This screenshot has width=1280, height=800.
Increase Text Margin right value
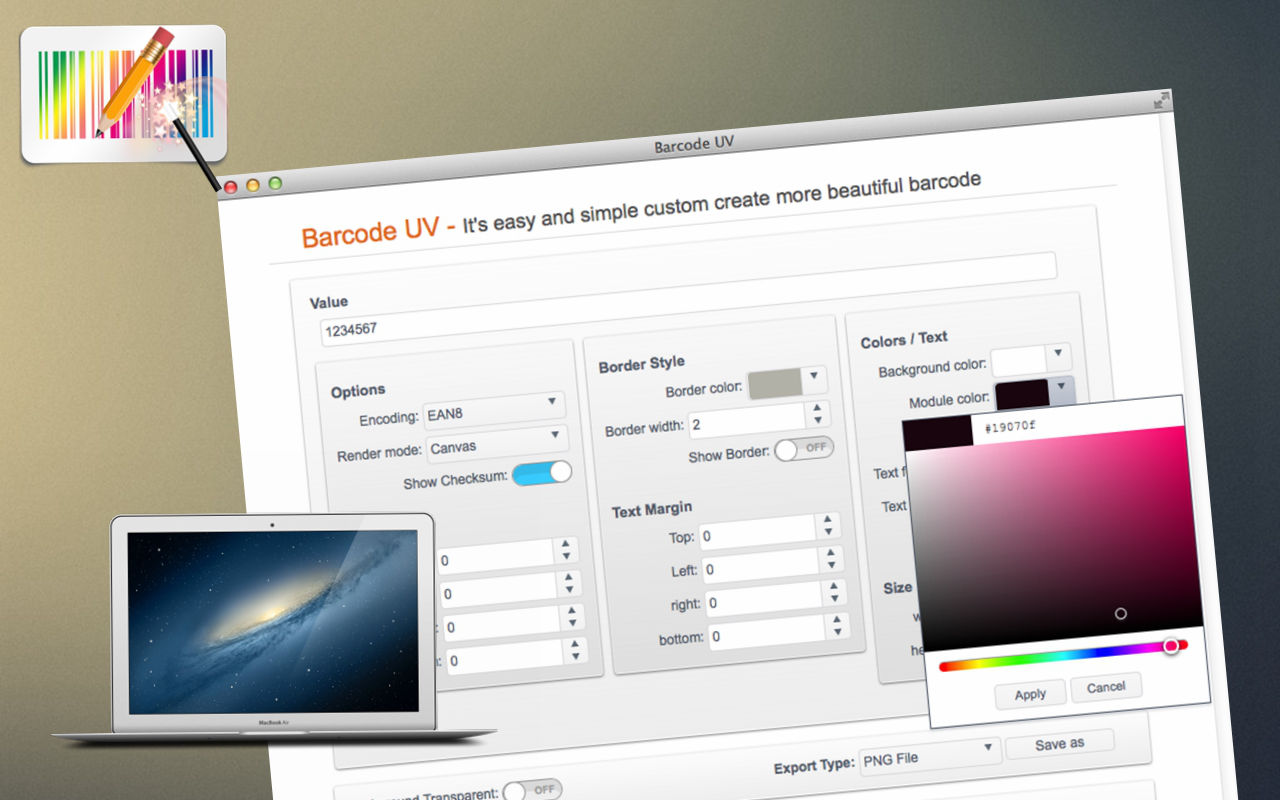coord(835,588)
